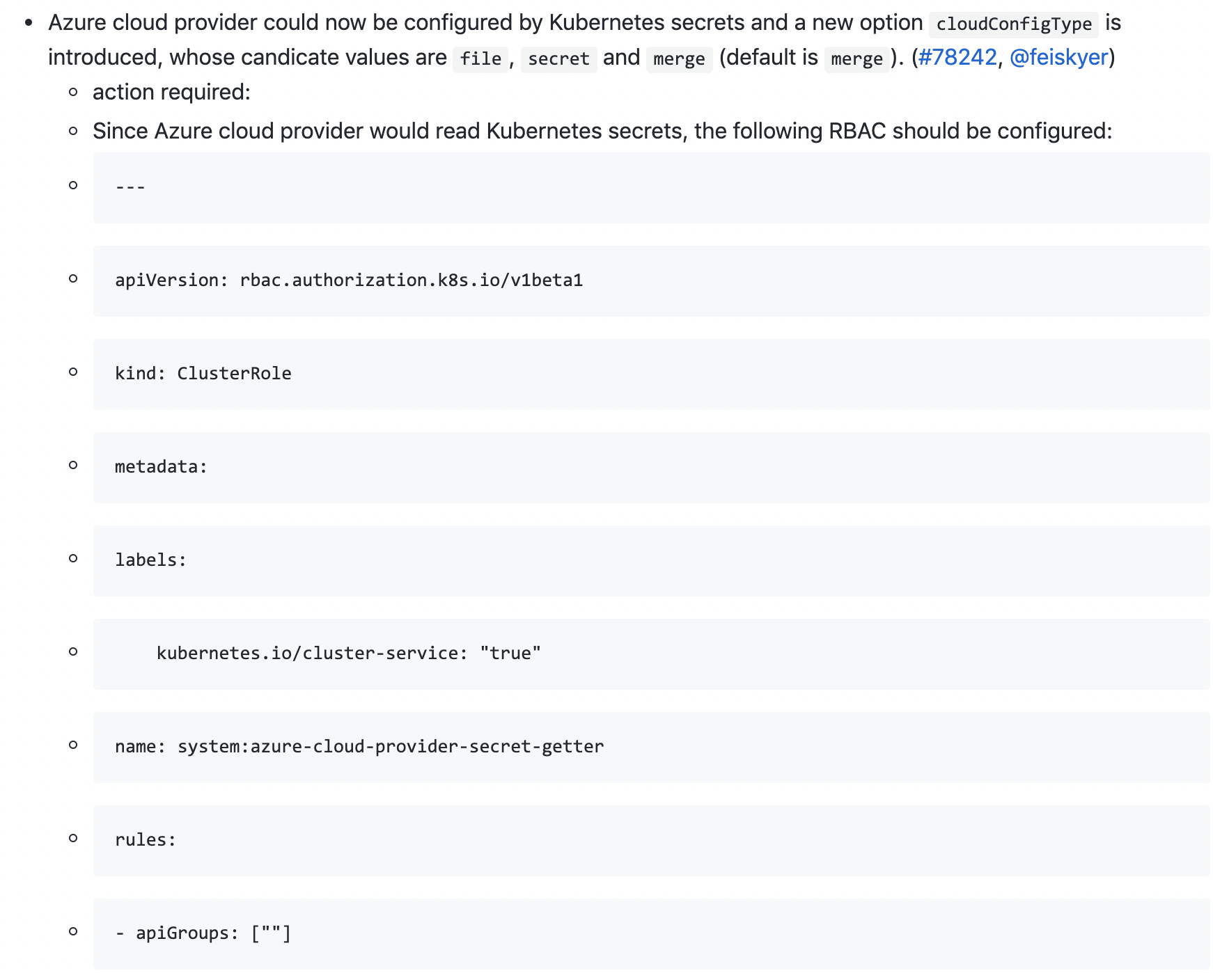Click the 'Azure cloud provider could now' sentence
This screenshot has height=980, width=1213.
[x=585, y=40]
